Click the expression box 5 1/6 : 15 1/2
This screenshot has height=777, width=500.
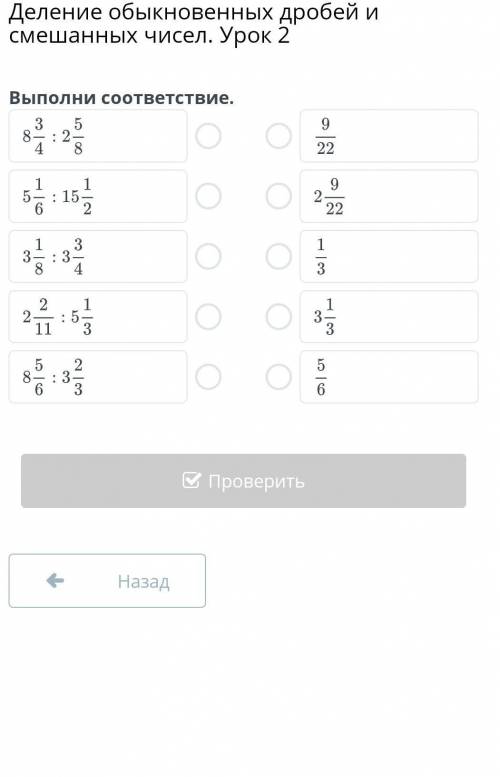point(98,196)
